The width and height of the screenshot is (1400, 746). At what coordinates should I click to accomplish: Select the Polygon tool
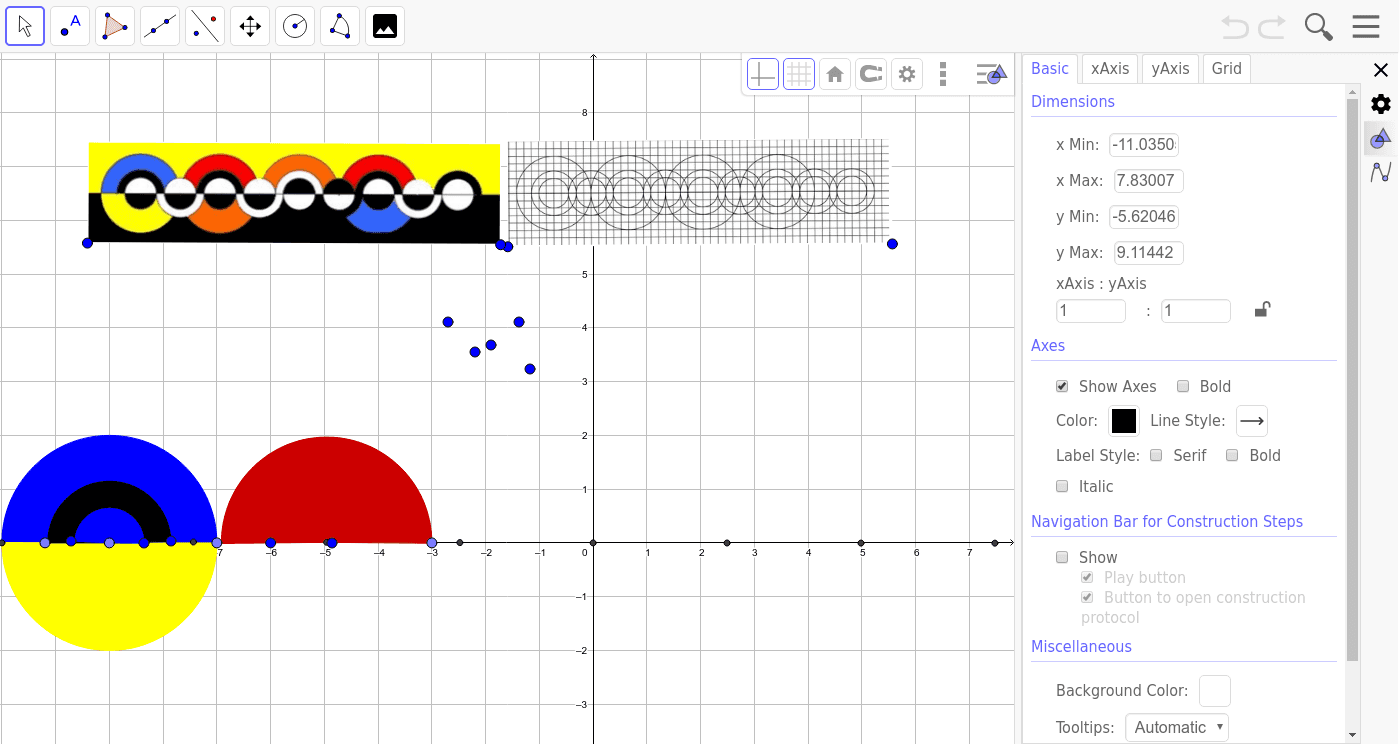[x=115, y=26]
